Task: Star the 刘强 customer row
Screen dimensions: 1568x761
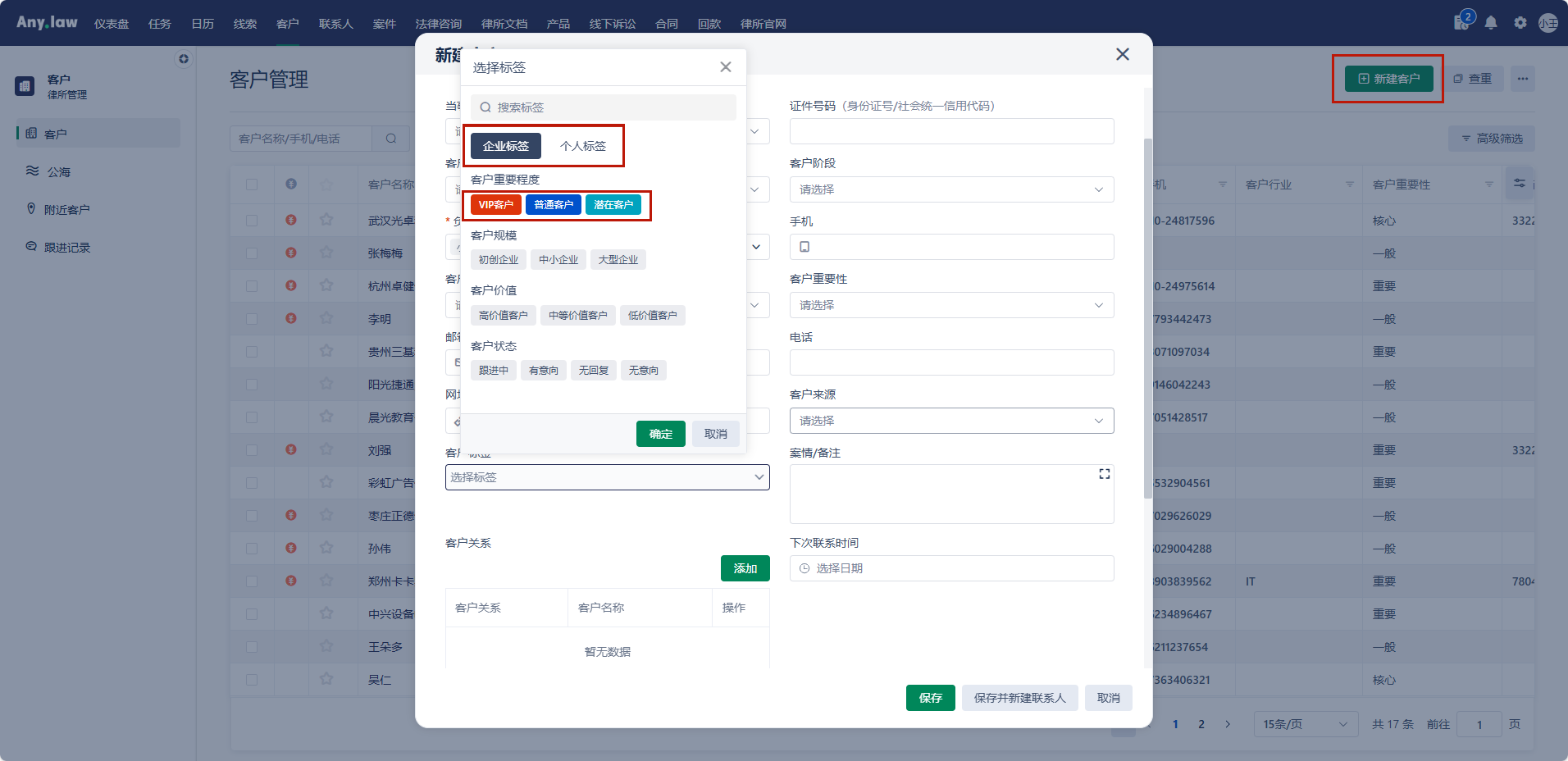Action: [x=326, y=449]
